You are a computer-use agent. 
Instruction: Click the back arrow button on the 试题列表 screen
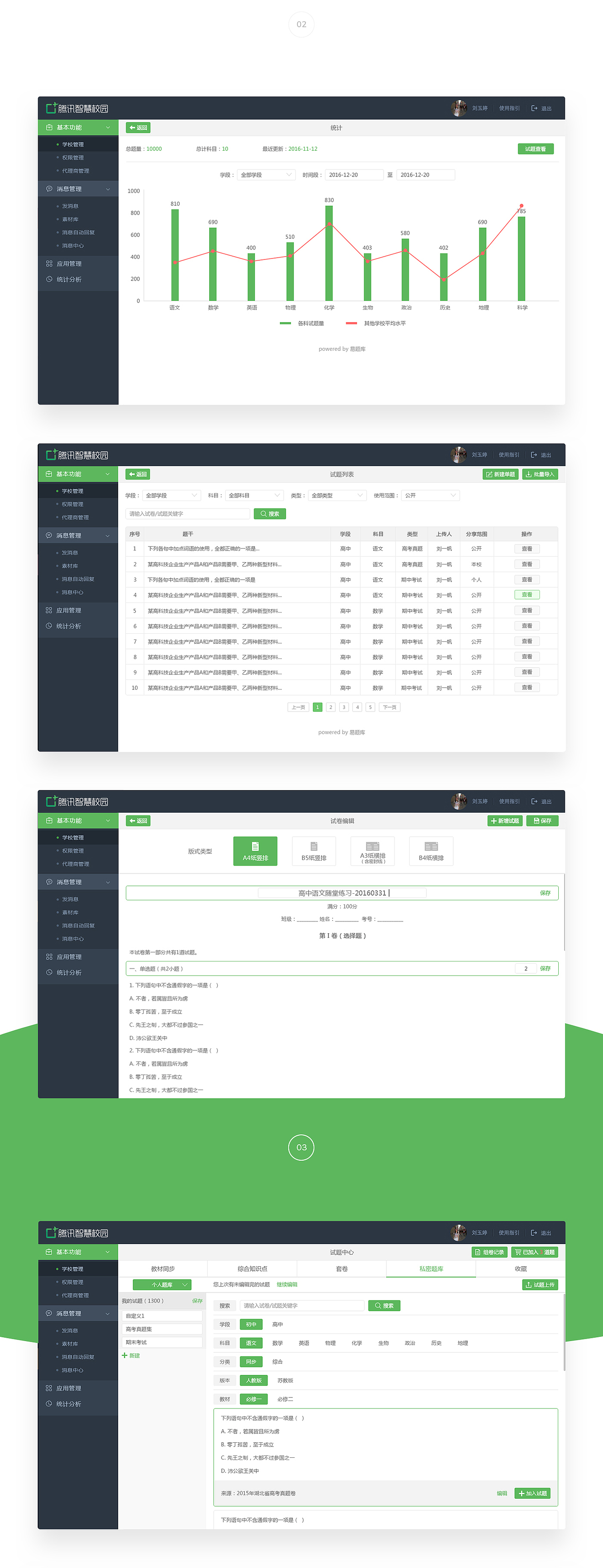click(x=138, y=474)
